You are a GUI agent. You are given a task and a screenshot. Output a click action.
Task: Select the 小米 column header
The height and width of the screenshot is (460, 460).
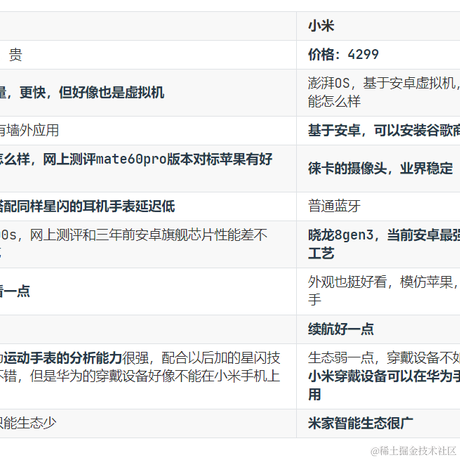pos(378,26)
